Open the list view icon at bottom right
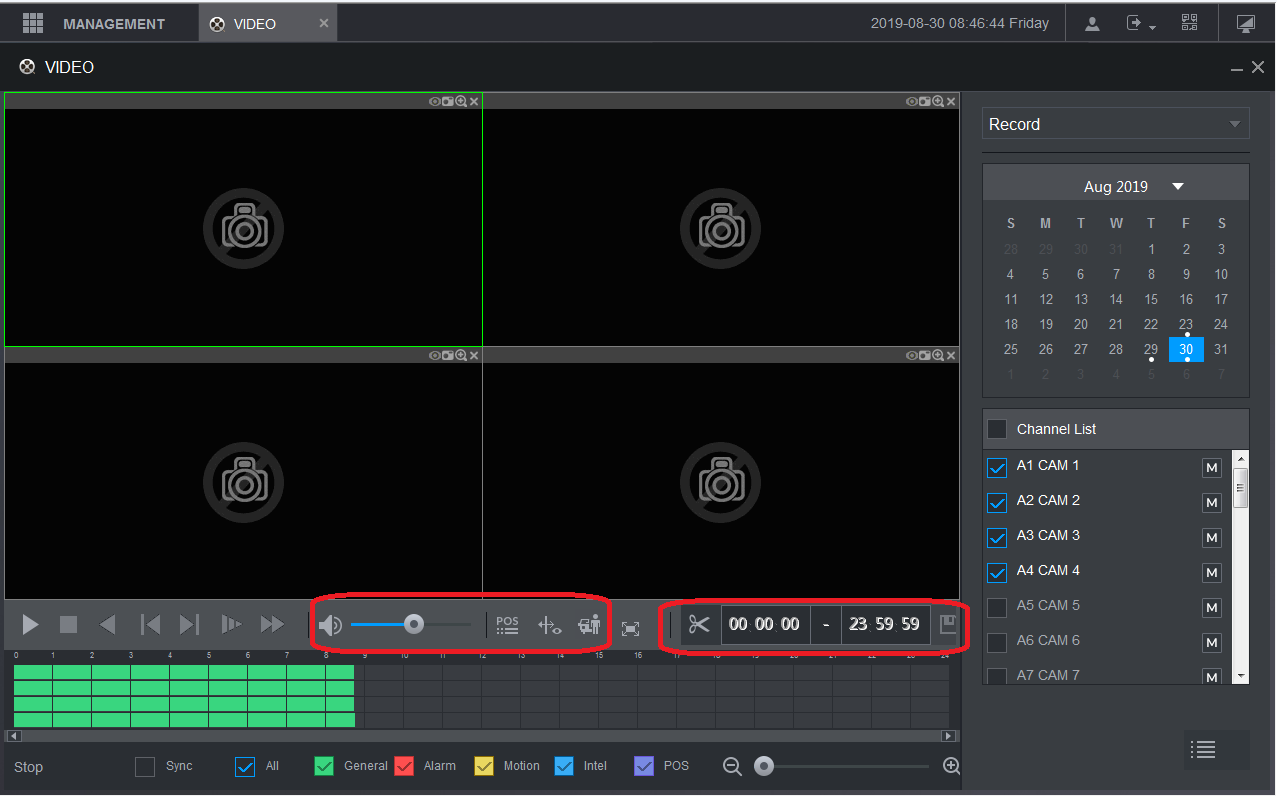 pyautogui.click(x=1204, y=750)
